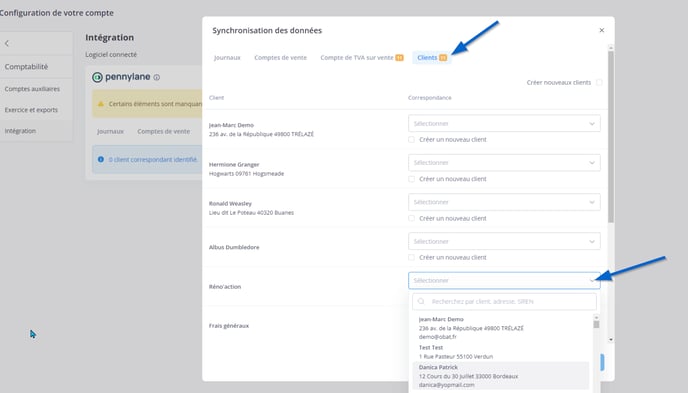688x393 pixels.
Task: Click the Pennylane logo icon
Action: click(97, 77)
